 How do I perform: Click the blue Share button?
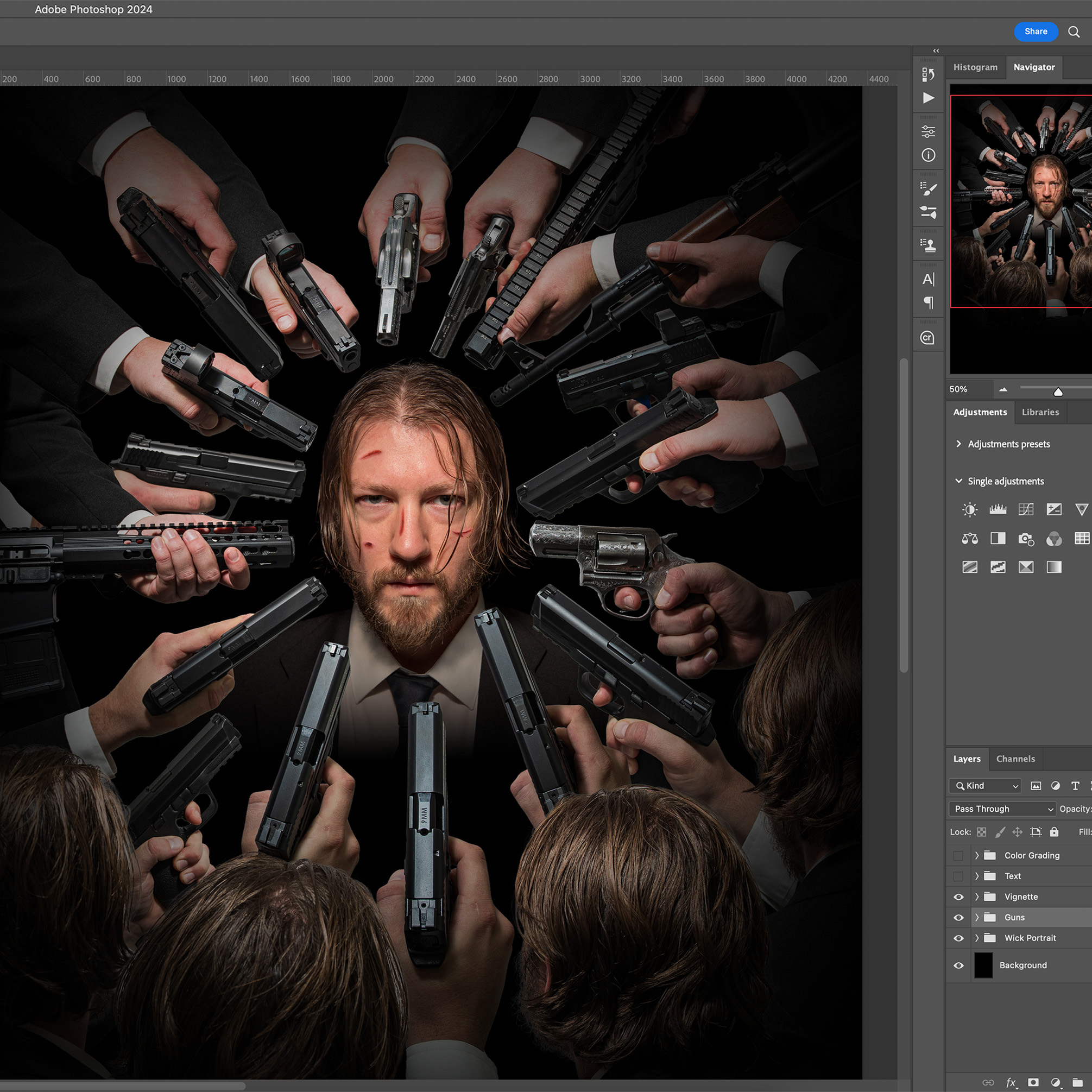click(1036, 31)
